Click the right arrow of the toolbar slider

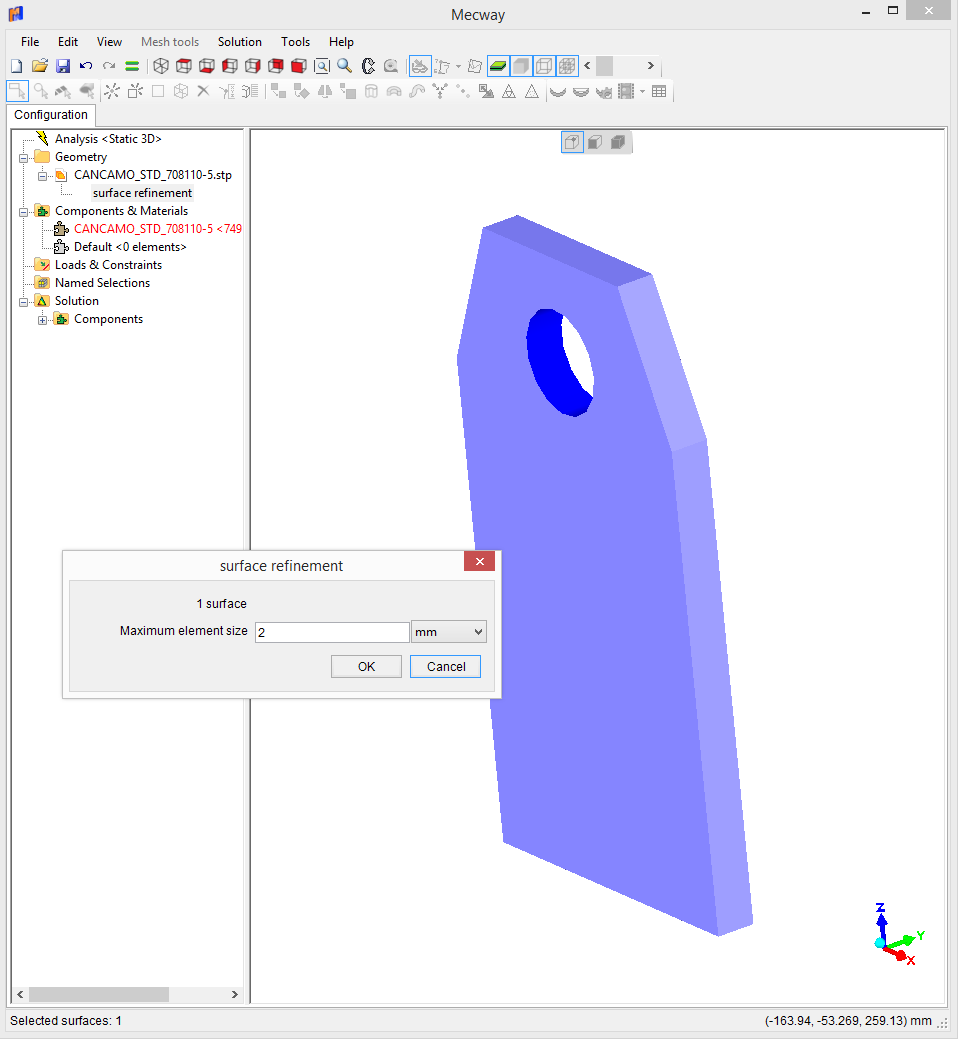pyautogui.click(x=651, y=66)
